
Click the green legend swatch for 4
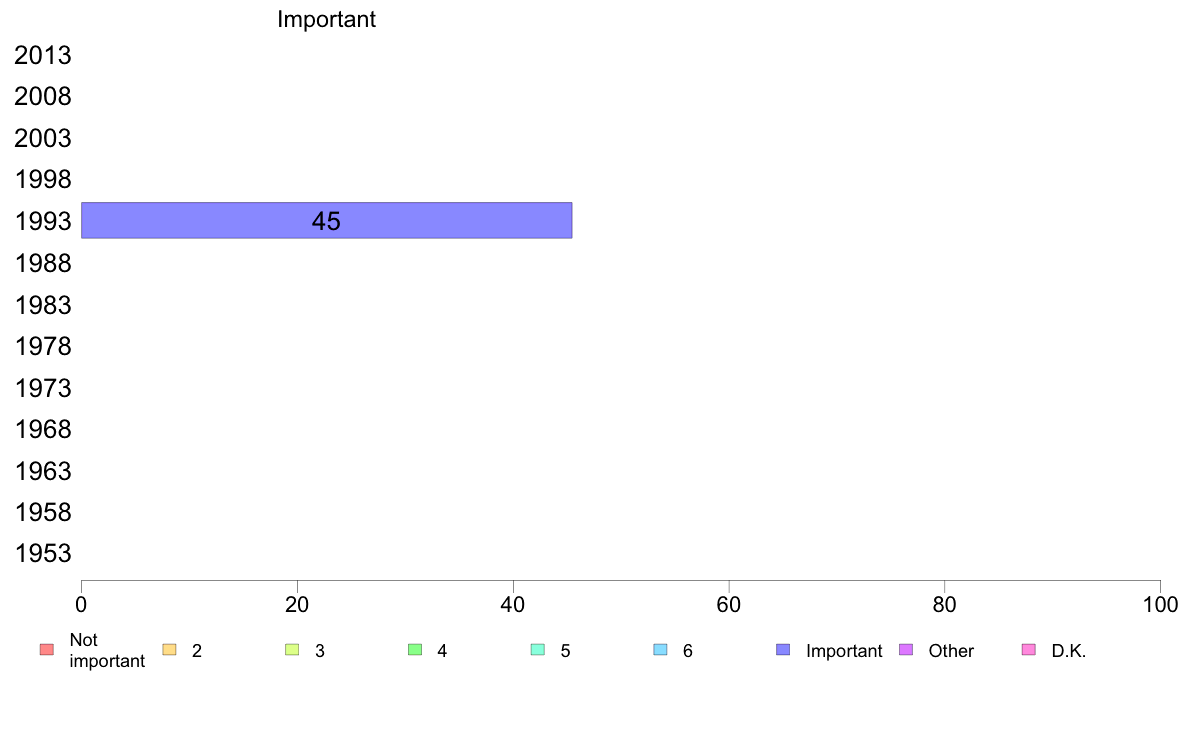(x=415, y=650)
